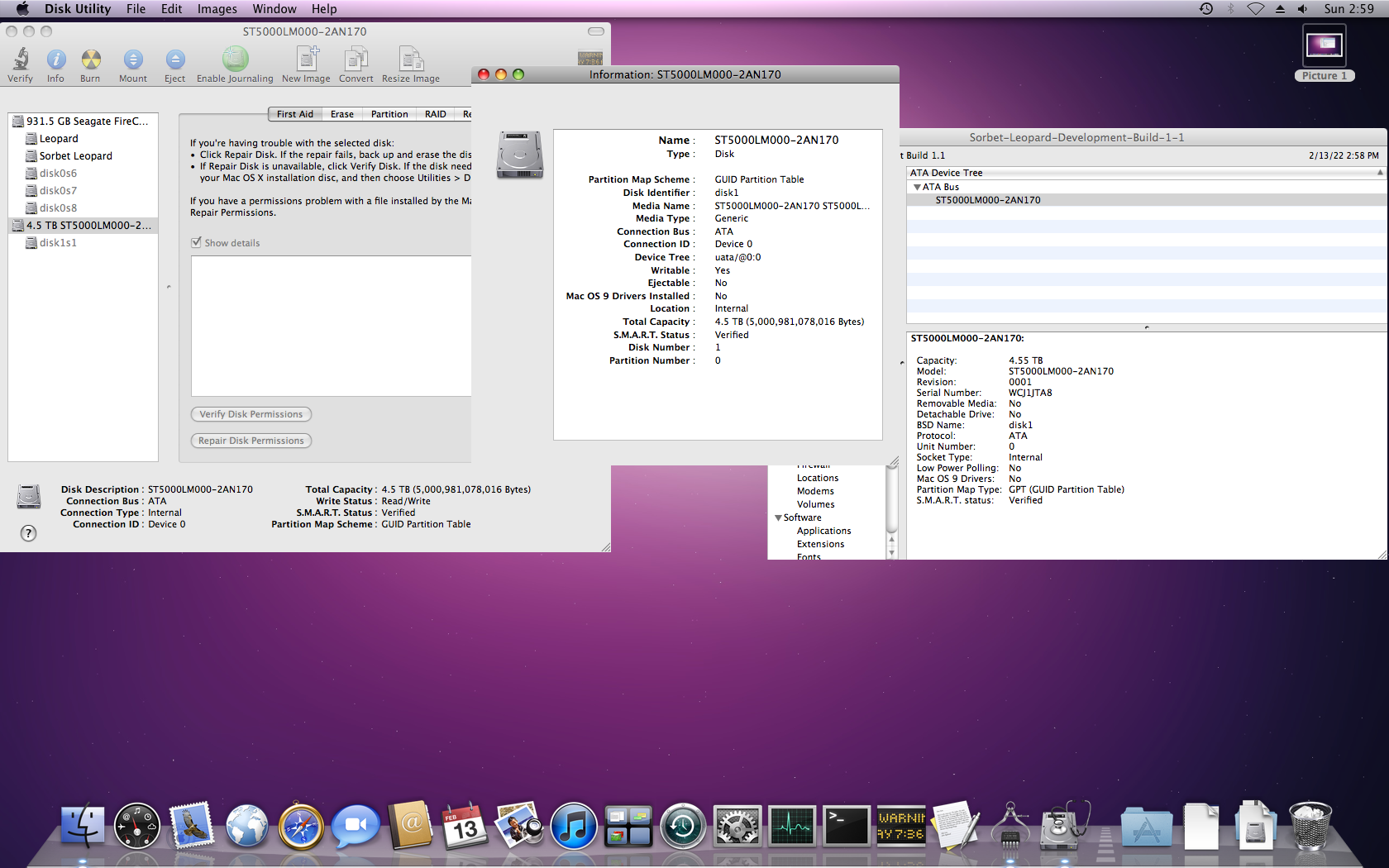The image size is (1389, 868).
Task: Select the disk0s7 partition
Action: (83, 191)
